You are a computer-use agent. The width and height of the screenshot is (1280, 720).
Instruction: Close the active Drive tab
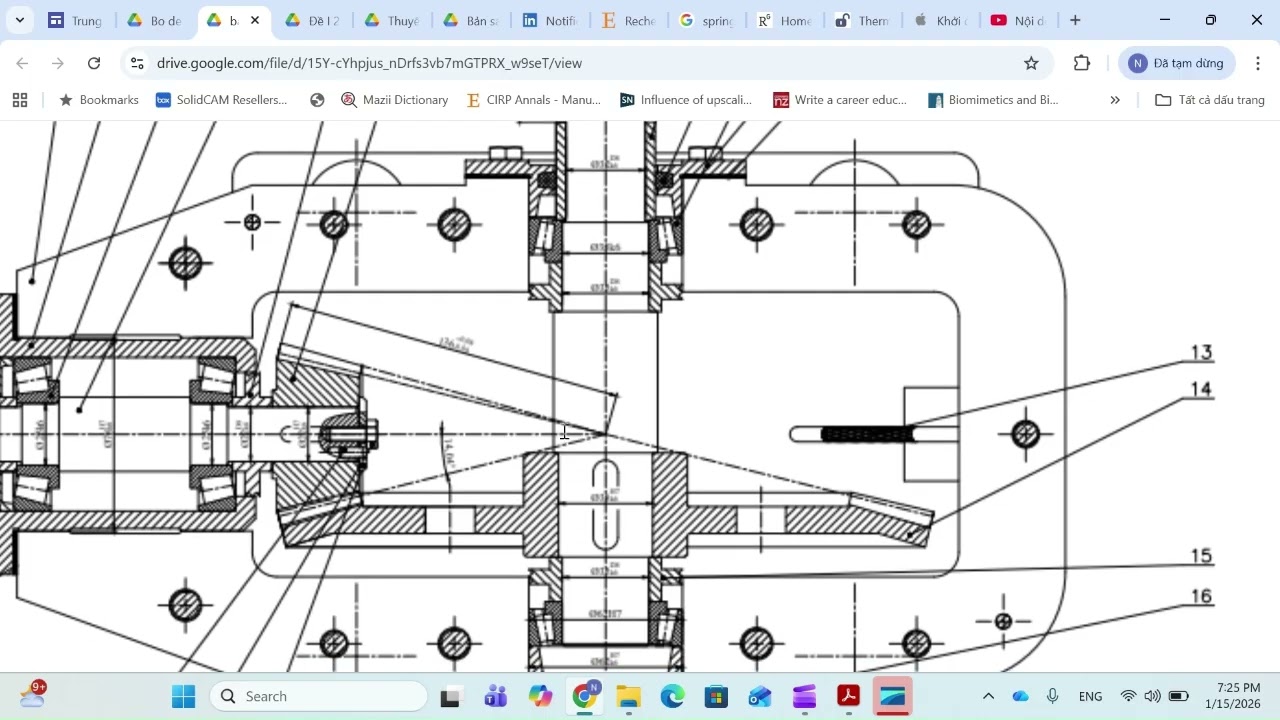point(255,20)
